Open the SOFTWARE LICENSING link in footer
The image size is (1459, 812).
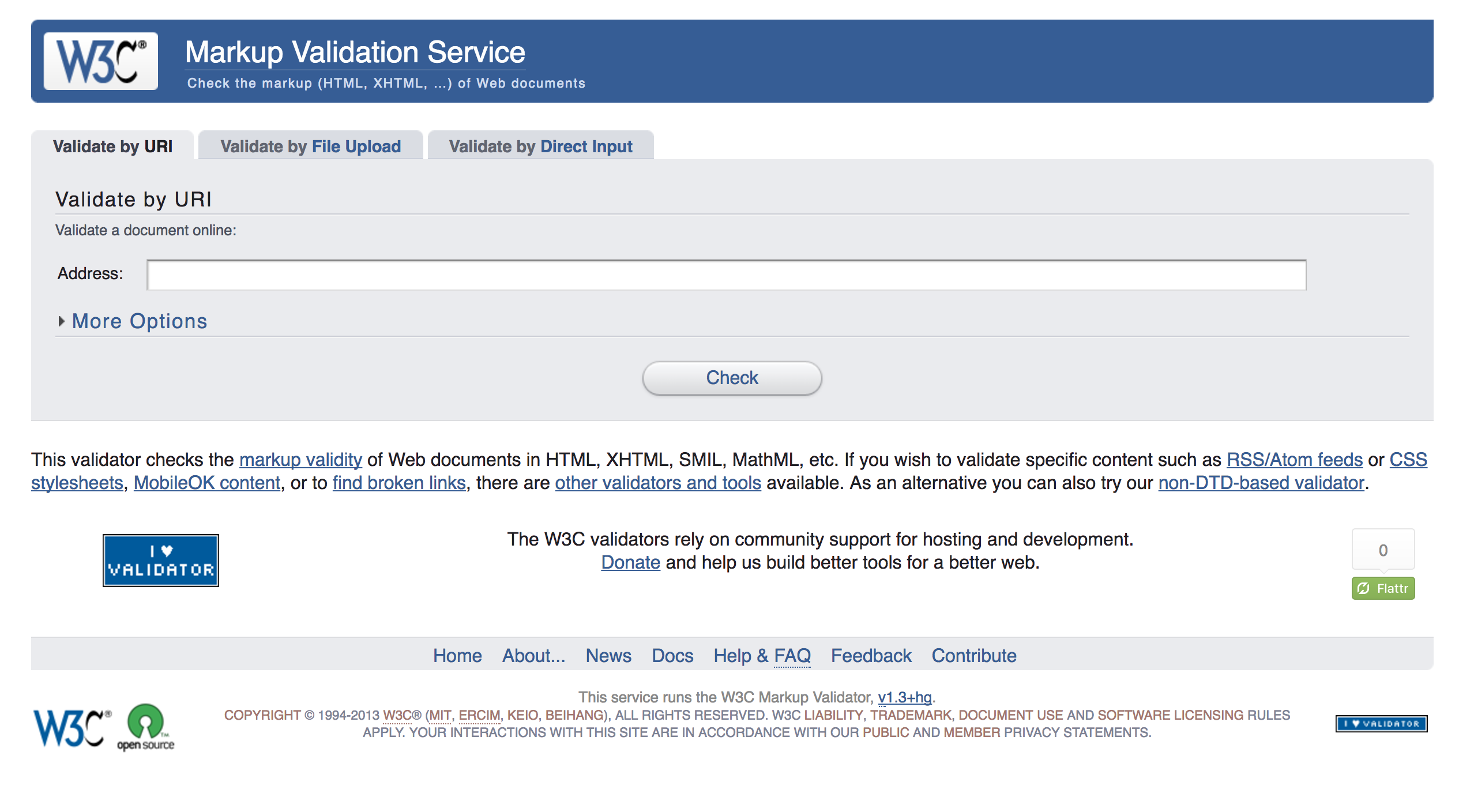coord(1171,715)
